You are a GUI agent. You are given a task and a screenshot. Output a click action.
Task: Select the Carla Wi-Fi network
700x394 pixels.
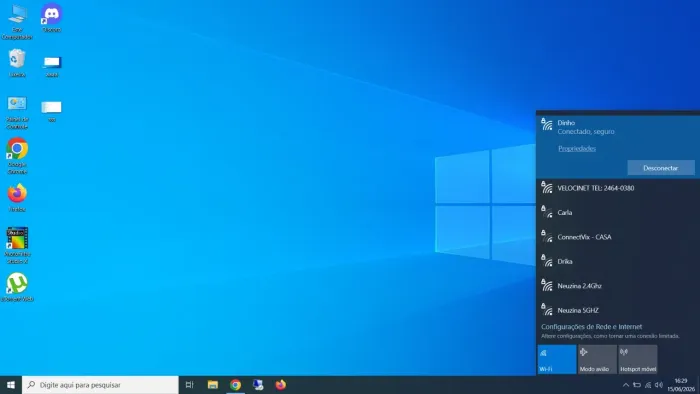tap(618, 212)
